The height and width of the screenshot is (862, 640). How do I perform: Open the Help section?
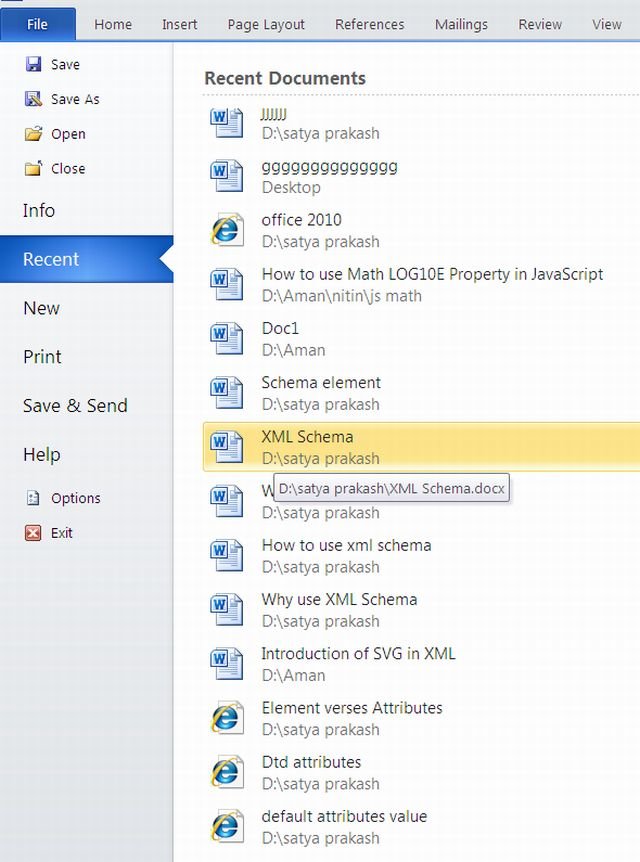point(42,455)
